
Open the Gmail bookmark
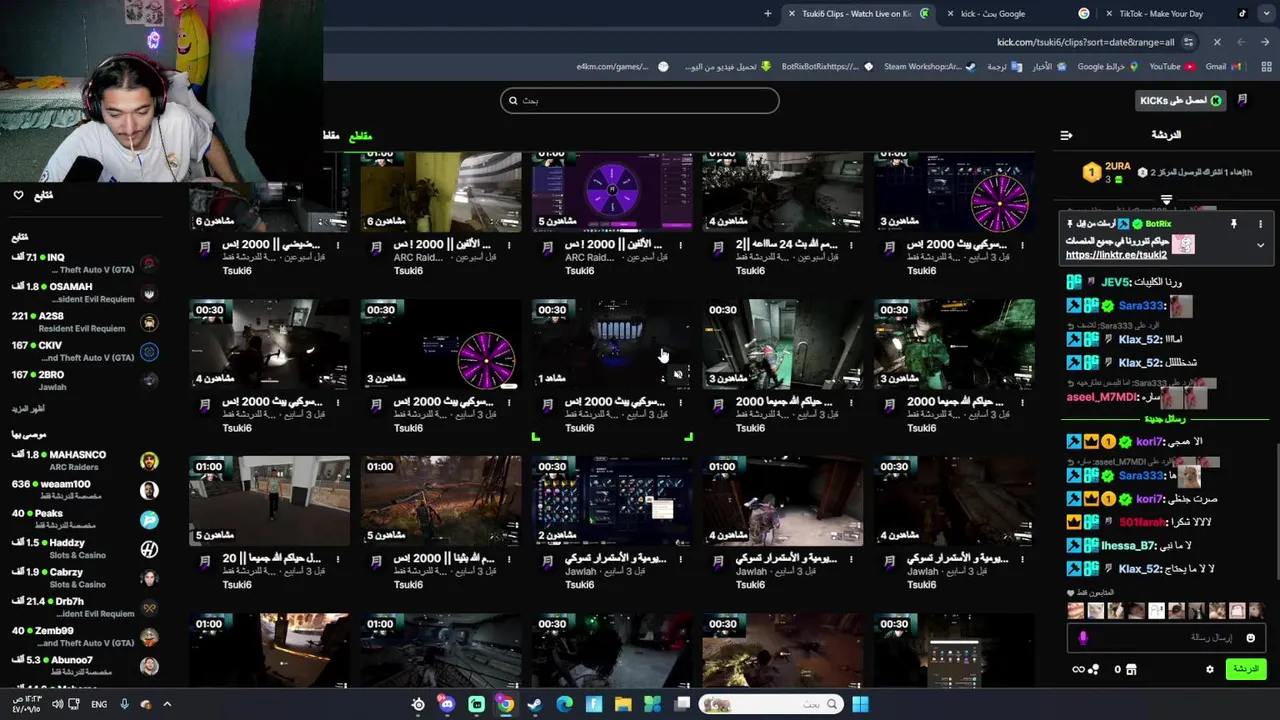pyautogui.click(x=1223, y=67)
